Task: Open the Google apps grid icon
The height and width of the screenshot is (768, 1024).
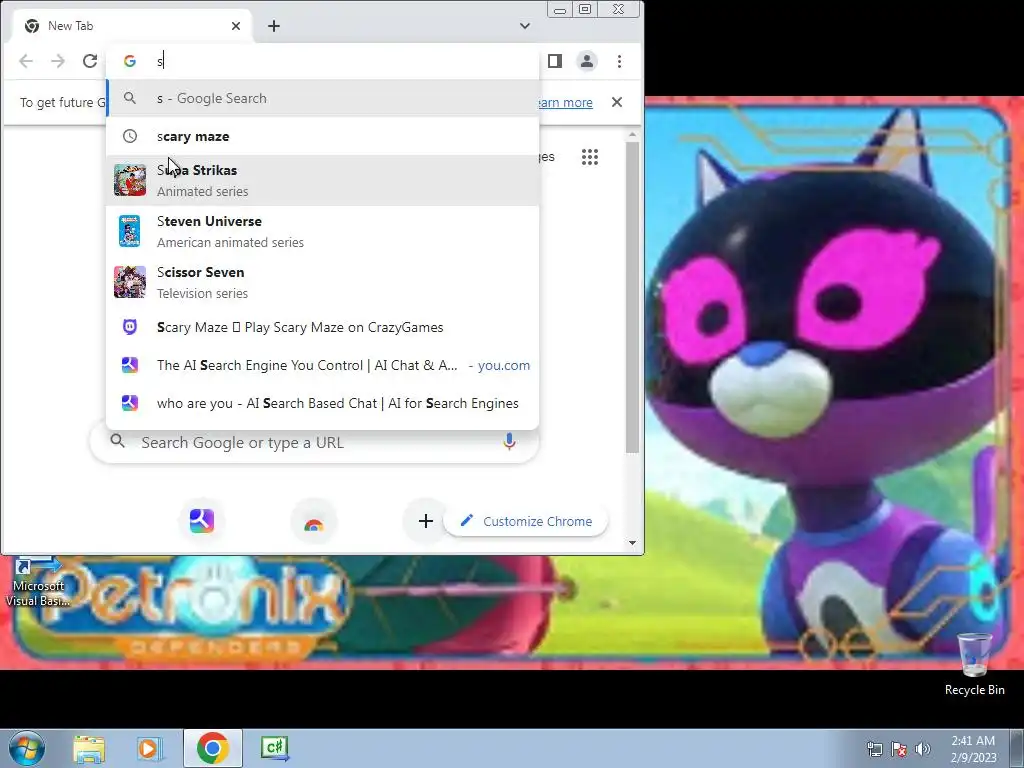Action: pyautogui.click(x=590, y=157)
